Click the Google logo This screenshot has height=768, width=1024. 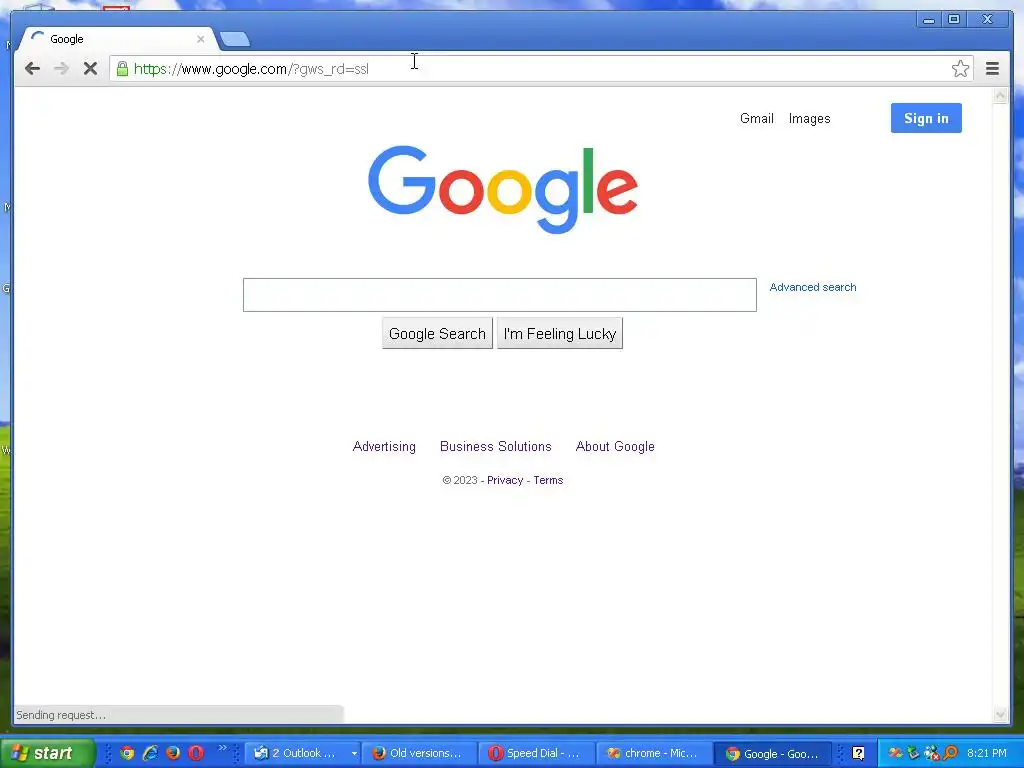(x=502, y=189)
